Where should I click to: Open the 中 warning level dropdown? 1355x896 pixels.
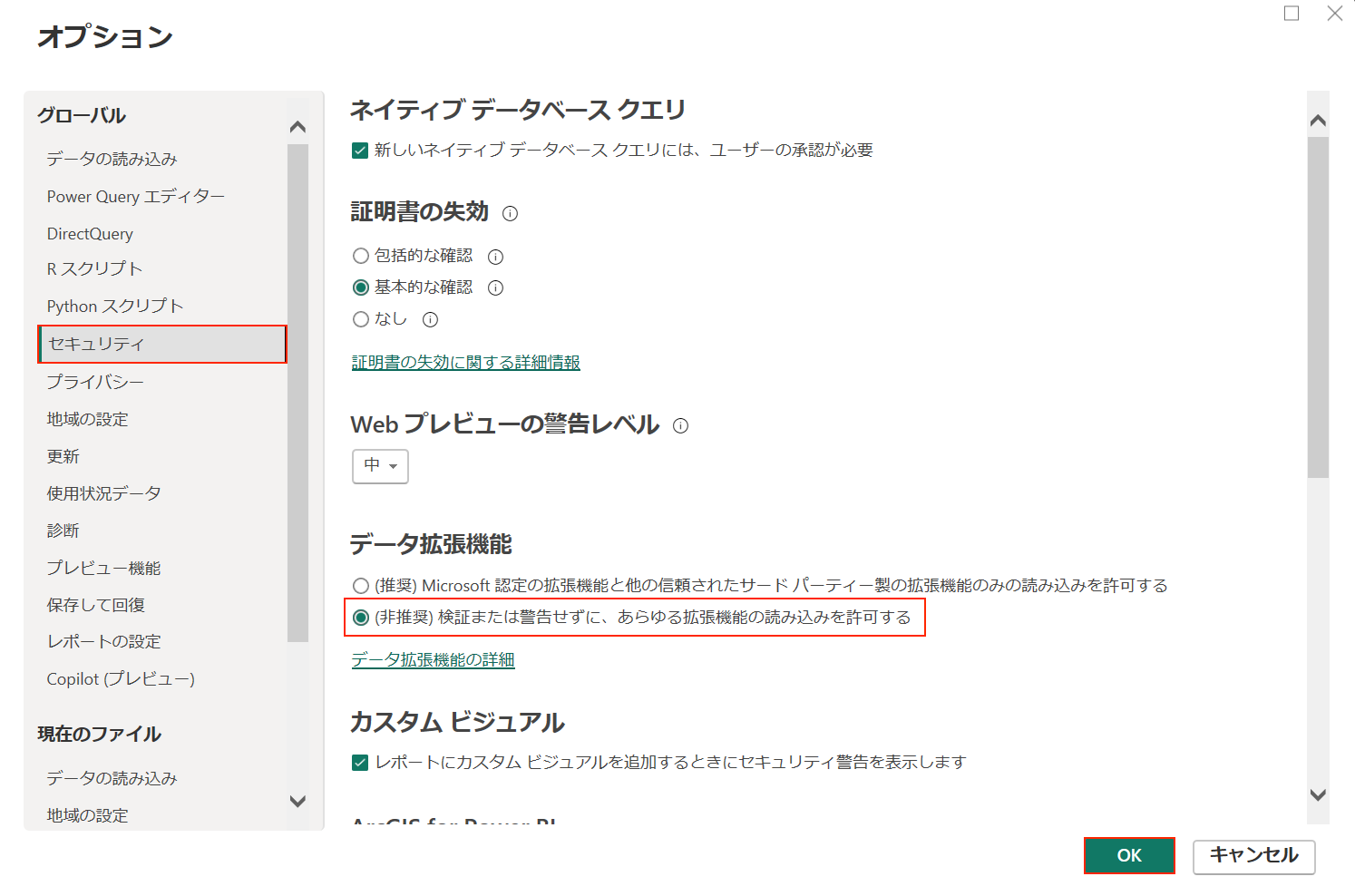[x=380, y=466]
